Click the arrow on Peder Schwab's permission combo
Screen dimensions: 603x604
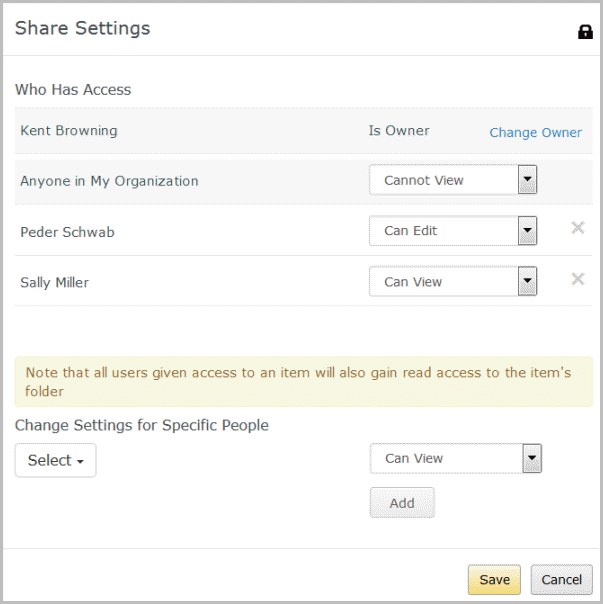(527, 231)
